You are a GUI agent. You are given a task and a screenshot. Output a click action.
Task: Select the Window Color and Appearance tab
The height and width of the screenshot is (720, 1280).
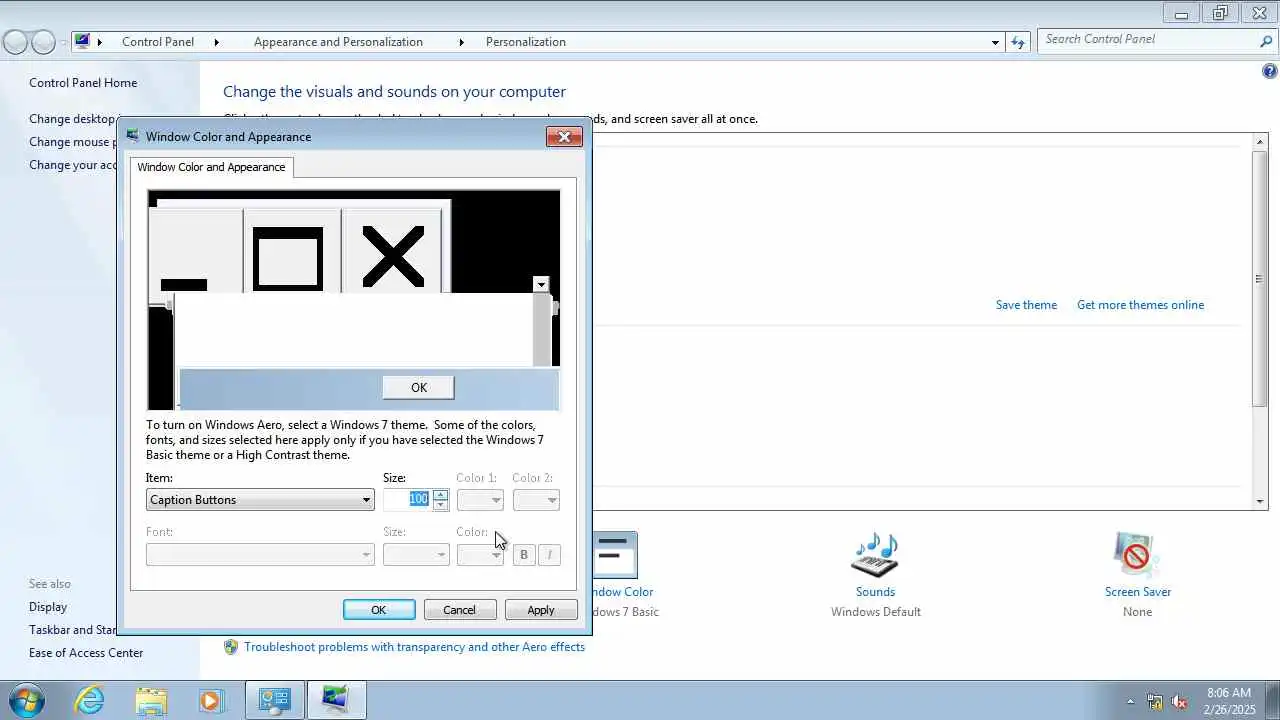pos(211,167)
